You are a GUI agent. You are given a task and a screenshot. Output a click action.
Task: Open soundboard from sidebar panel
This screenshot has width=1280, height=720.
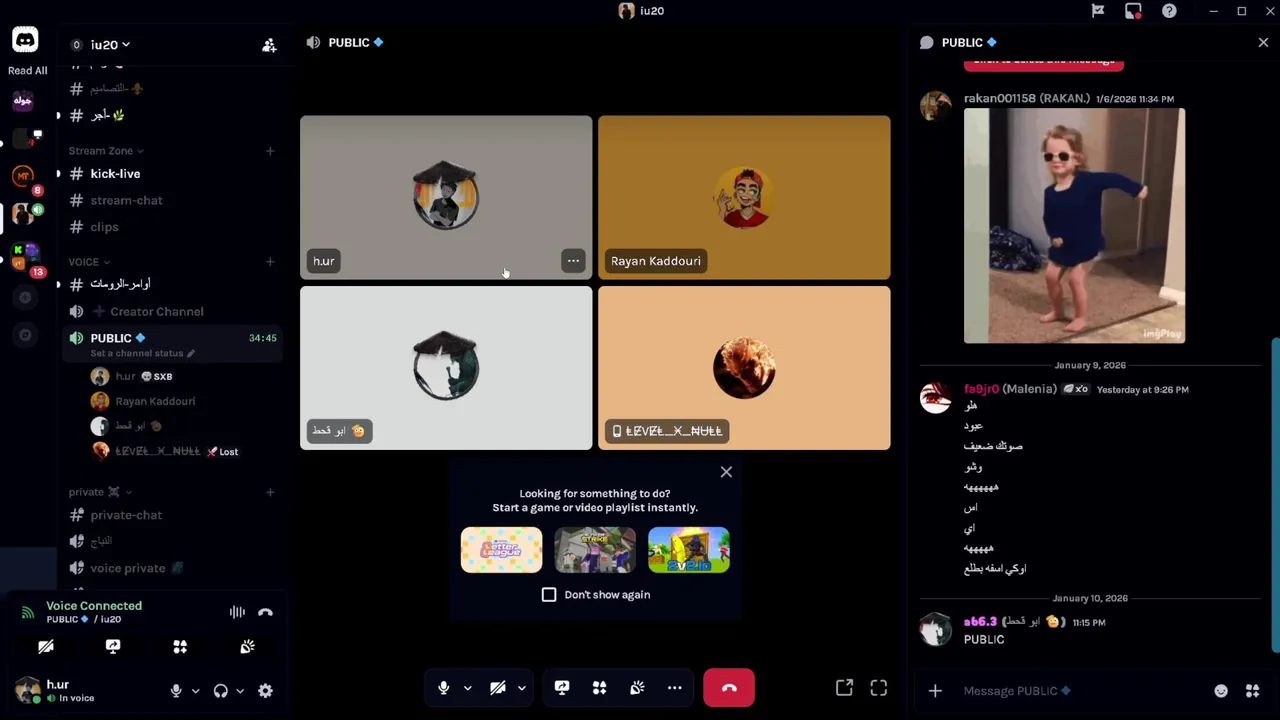(247, 647)
